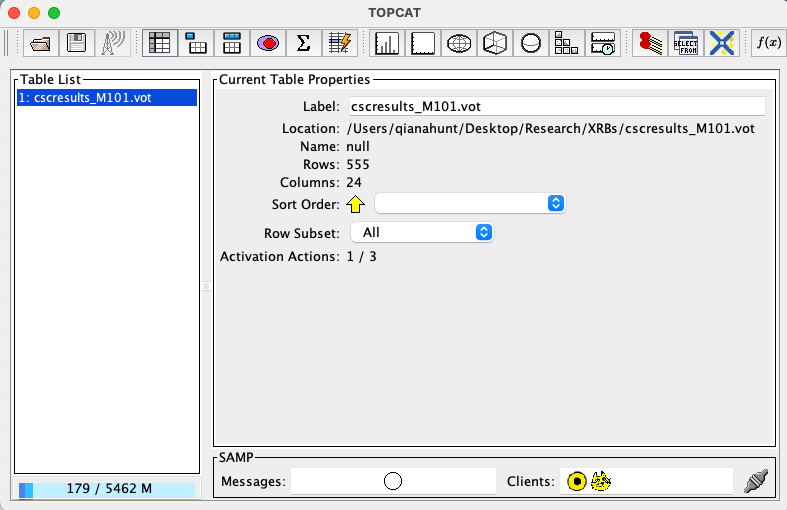Open the sphere plot icon

point(531,44)
